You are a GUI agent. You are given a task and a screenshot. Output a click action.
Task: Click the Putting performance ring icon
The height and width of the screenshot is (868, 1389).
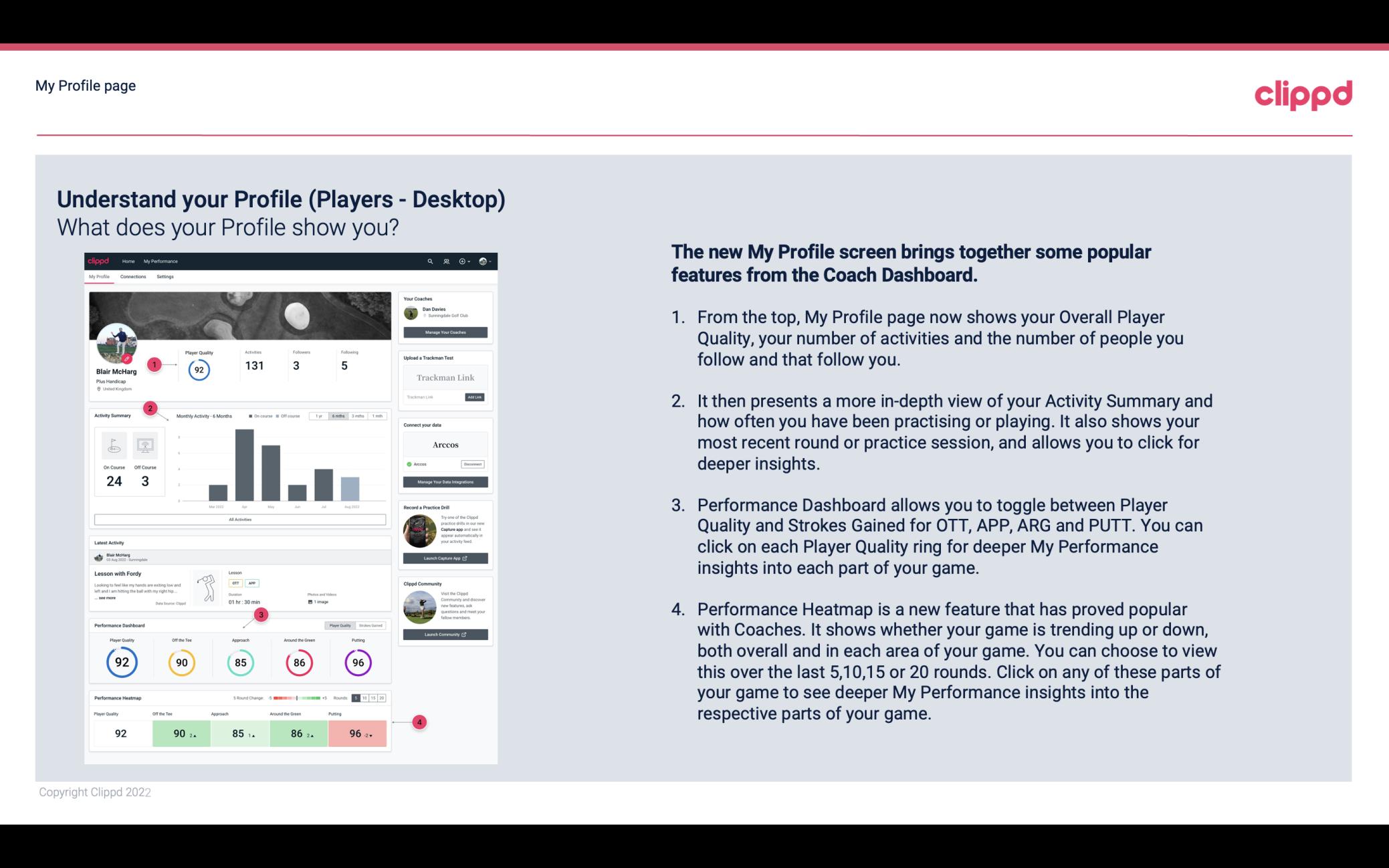[358, 662]
